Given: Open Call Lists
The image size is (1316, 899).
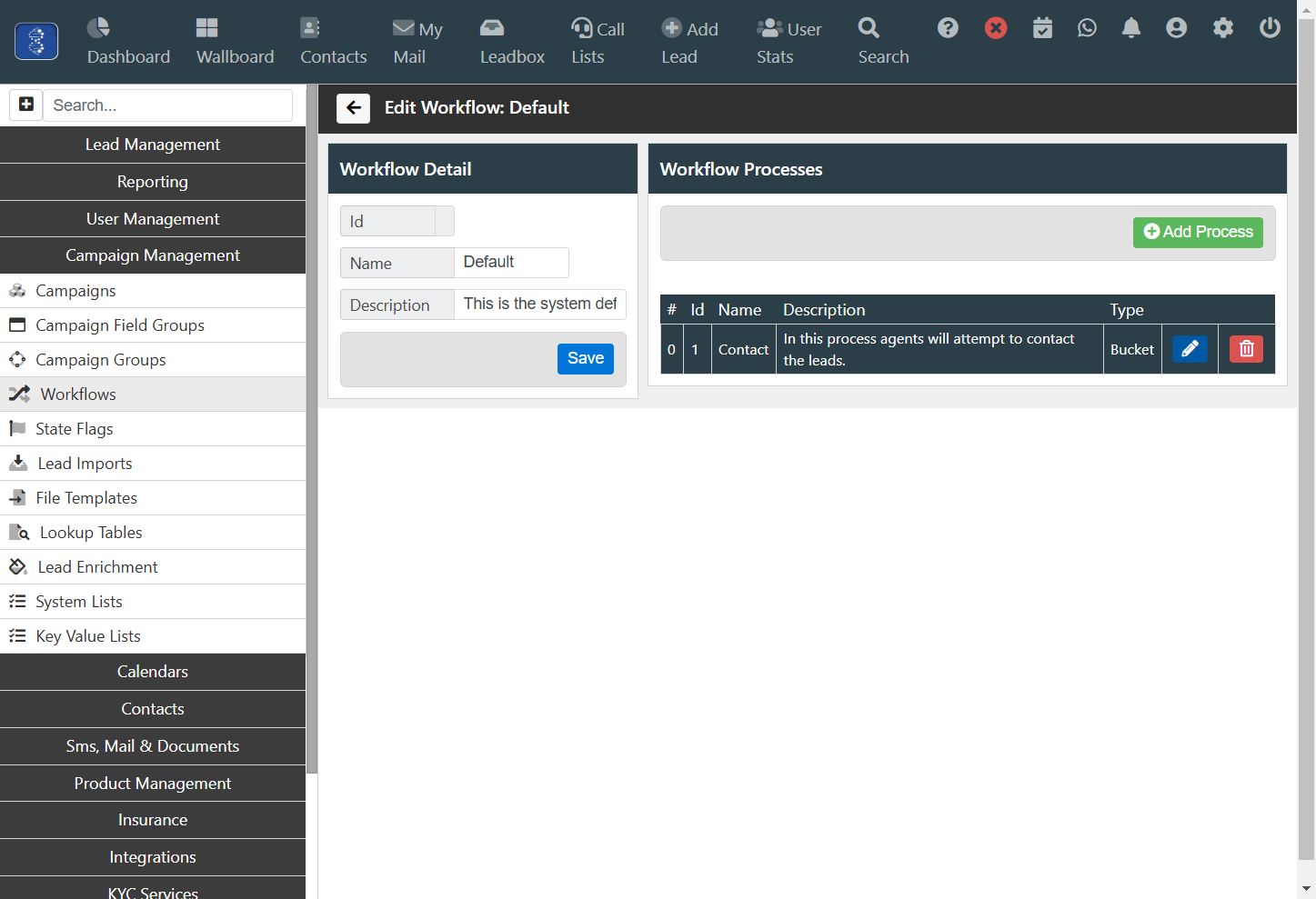Looking at the screenshot, I should tap(598, 42).
